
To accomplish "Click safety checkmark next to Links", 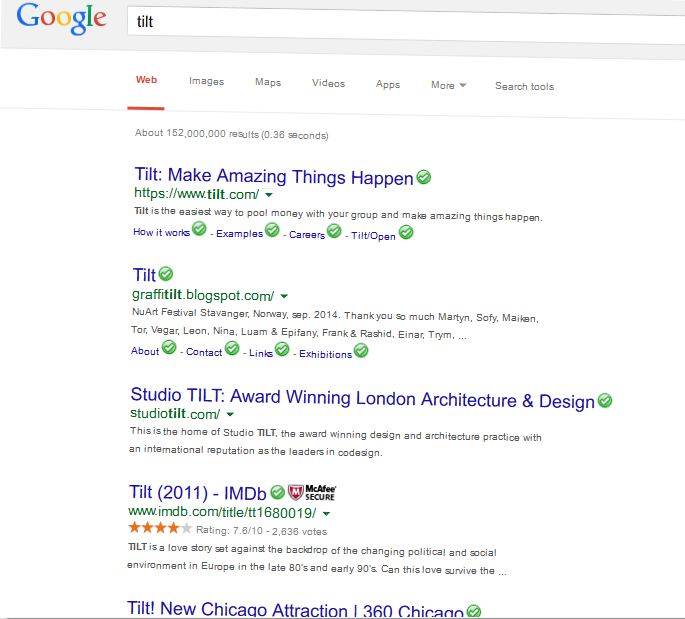I will click(282, 349).
